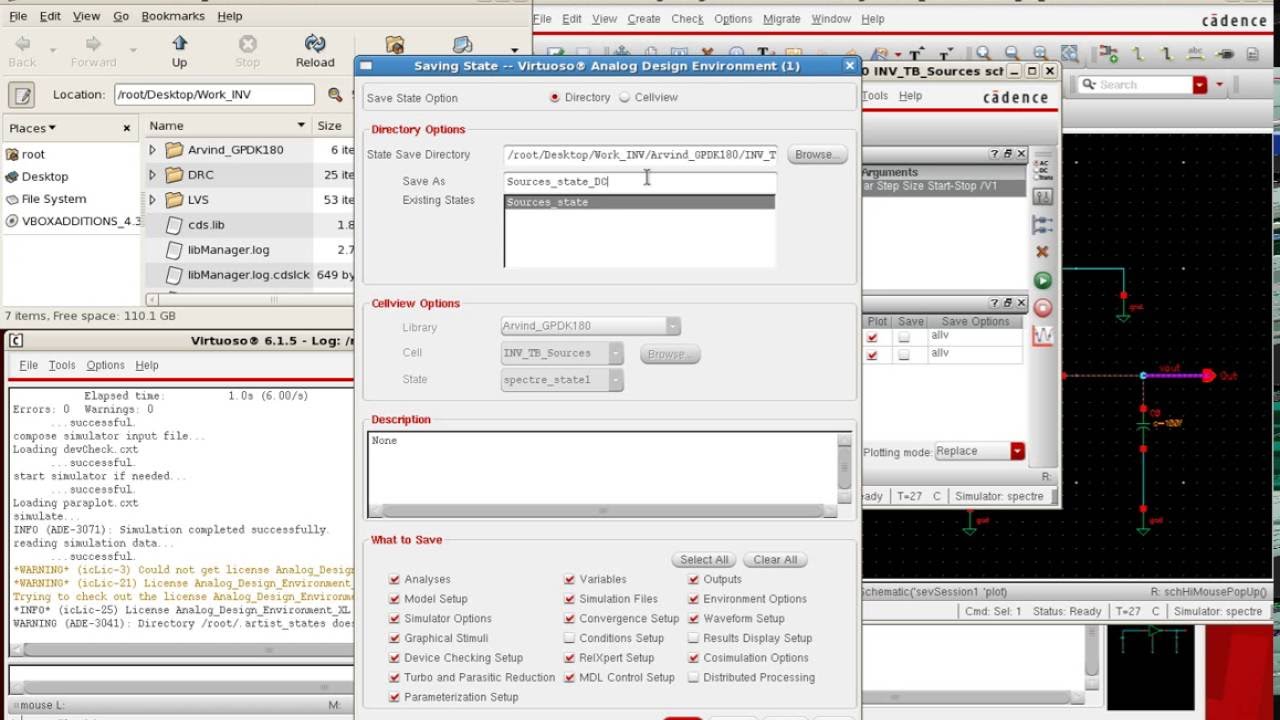The image size is (1280, 720).
Task: Zoom in on the schematic toolbar
Action: [x=983, y=54]
